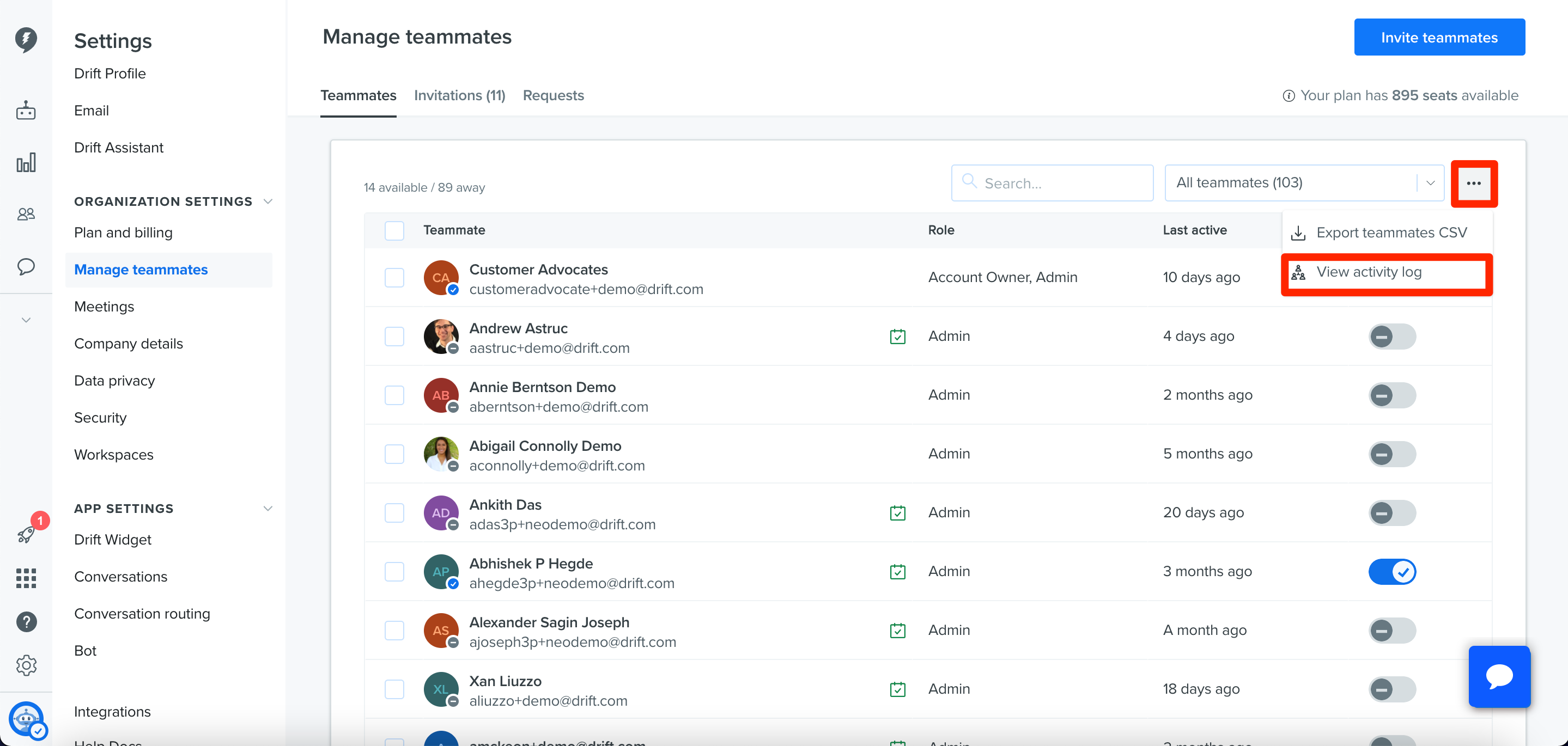Open the help question mark icon
The image size is (1568, 746).
pos(26,622)
